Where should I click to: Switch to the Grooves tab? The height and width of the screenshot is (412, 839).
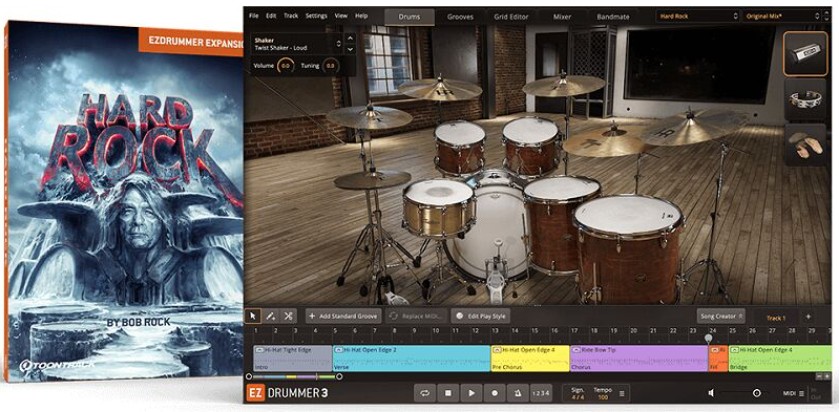tap(460, 17)
